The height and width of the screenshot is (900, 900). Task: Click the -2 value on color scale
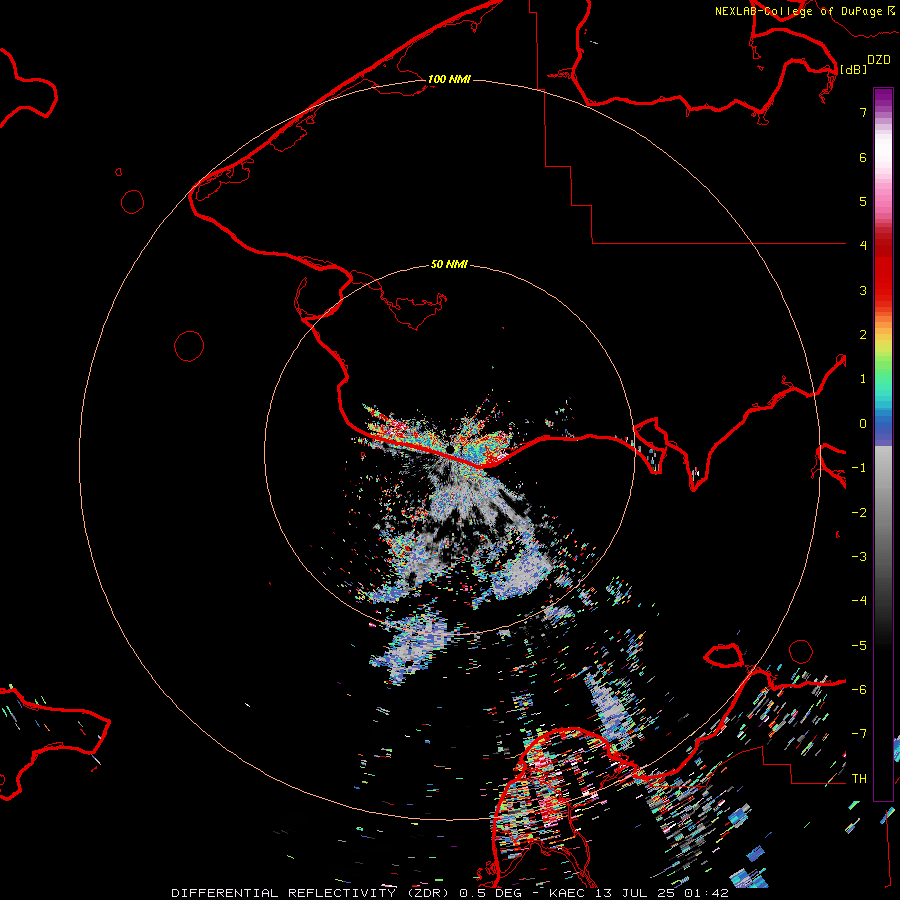coord(859,513)
